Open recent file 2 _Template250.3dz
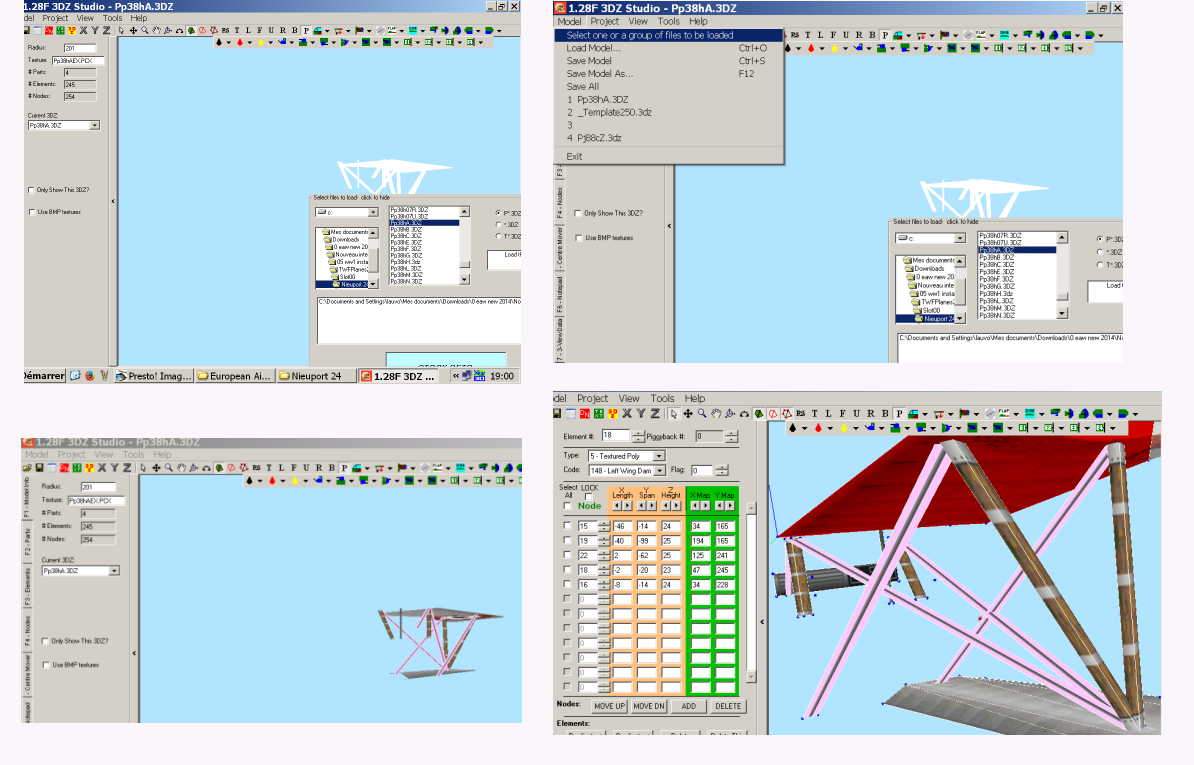This screenshot has height=765, width=1194. pyautogui.click(x=609, y=113)
